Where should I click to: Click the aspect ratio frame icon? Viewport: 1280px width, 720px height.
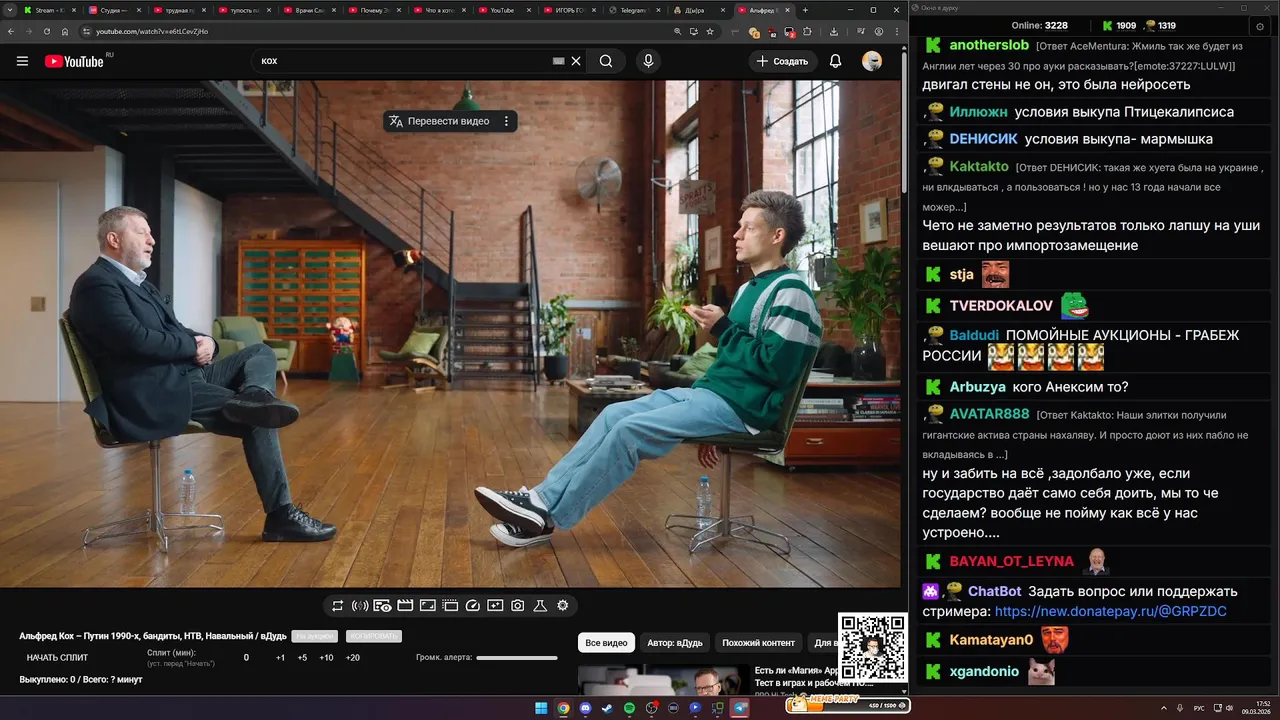pyautogui.click(x=427, y=606)
